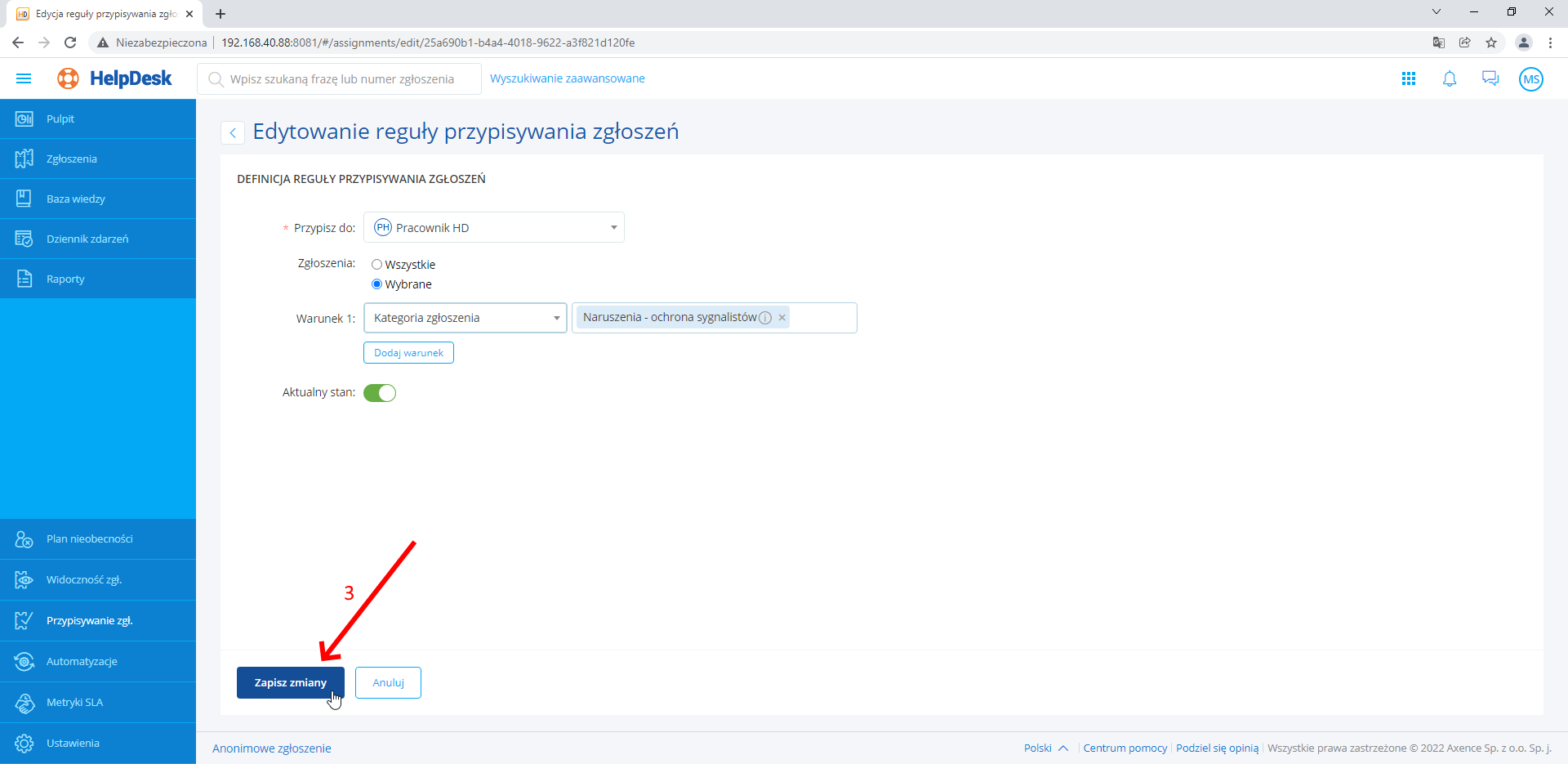
Task: Open Automatyzacje in the sidebar
Action: 82,661
